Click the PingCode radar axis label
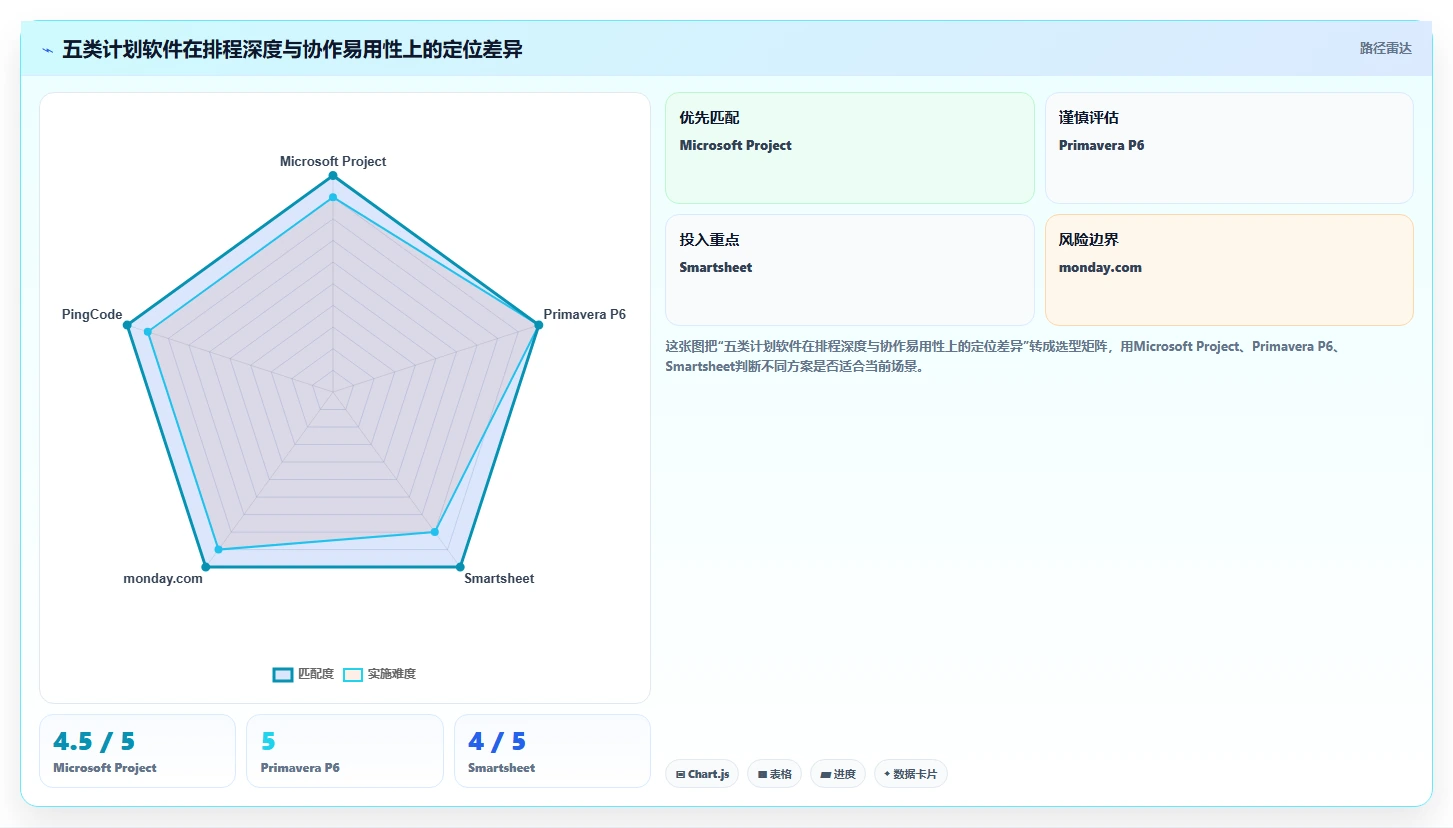Image resolution: width=1453 pixels, height=828 pixels. click(x=92, y=314)
